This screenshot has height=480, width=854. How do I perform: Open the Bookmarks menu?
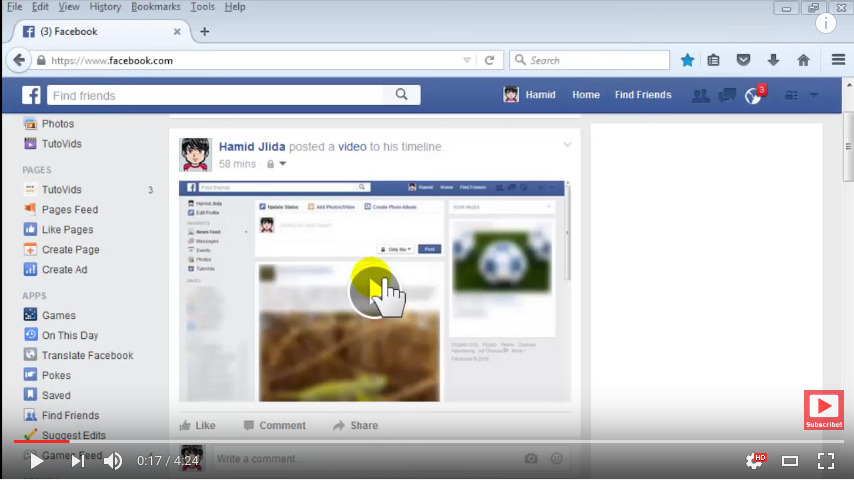pyautogui.click(x=155, y=7)
